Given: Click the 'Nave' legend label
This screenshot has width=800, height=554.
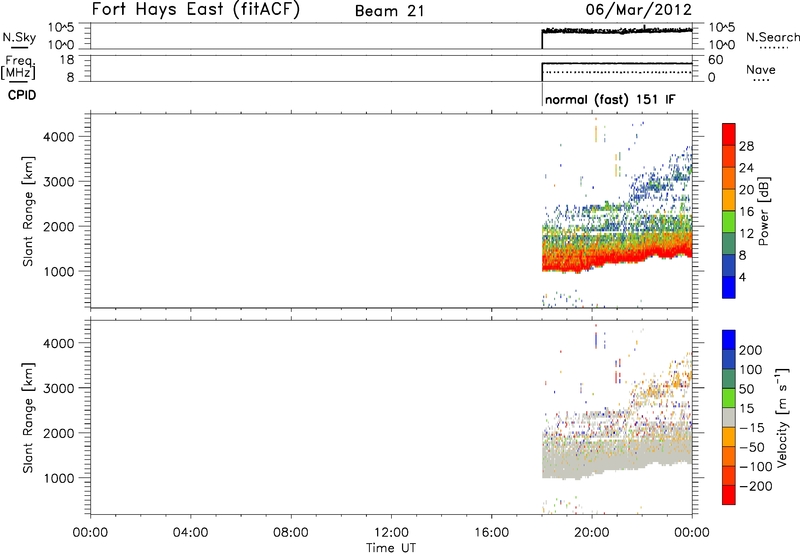Looking at the screenshot, I should (x=761, y=70).
